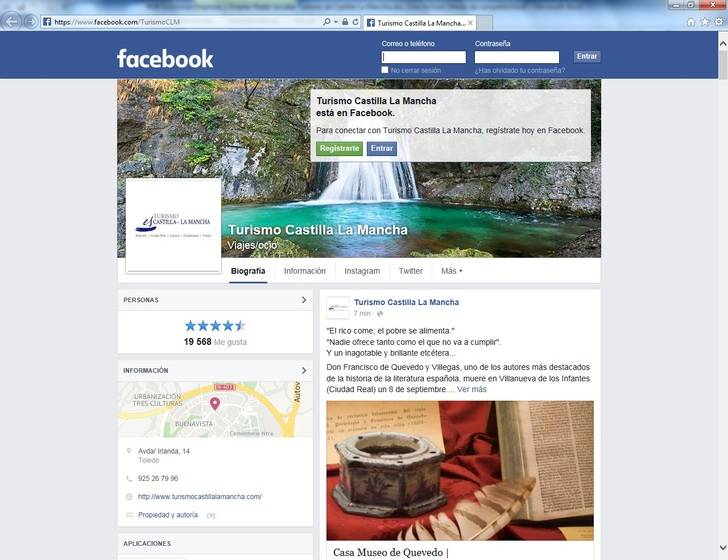Image resolution: width=728 pixels, height=560 pixels.
Task: Click the star rating display
Action: [x=215, y=326]
